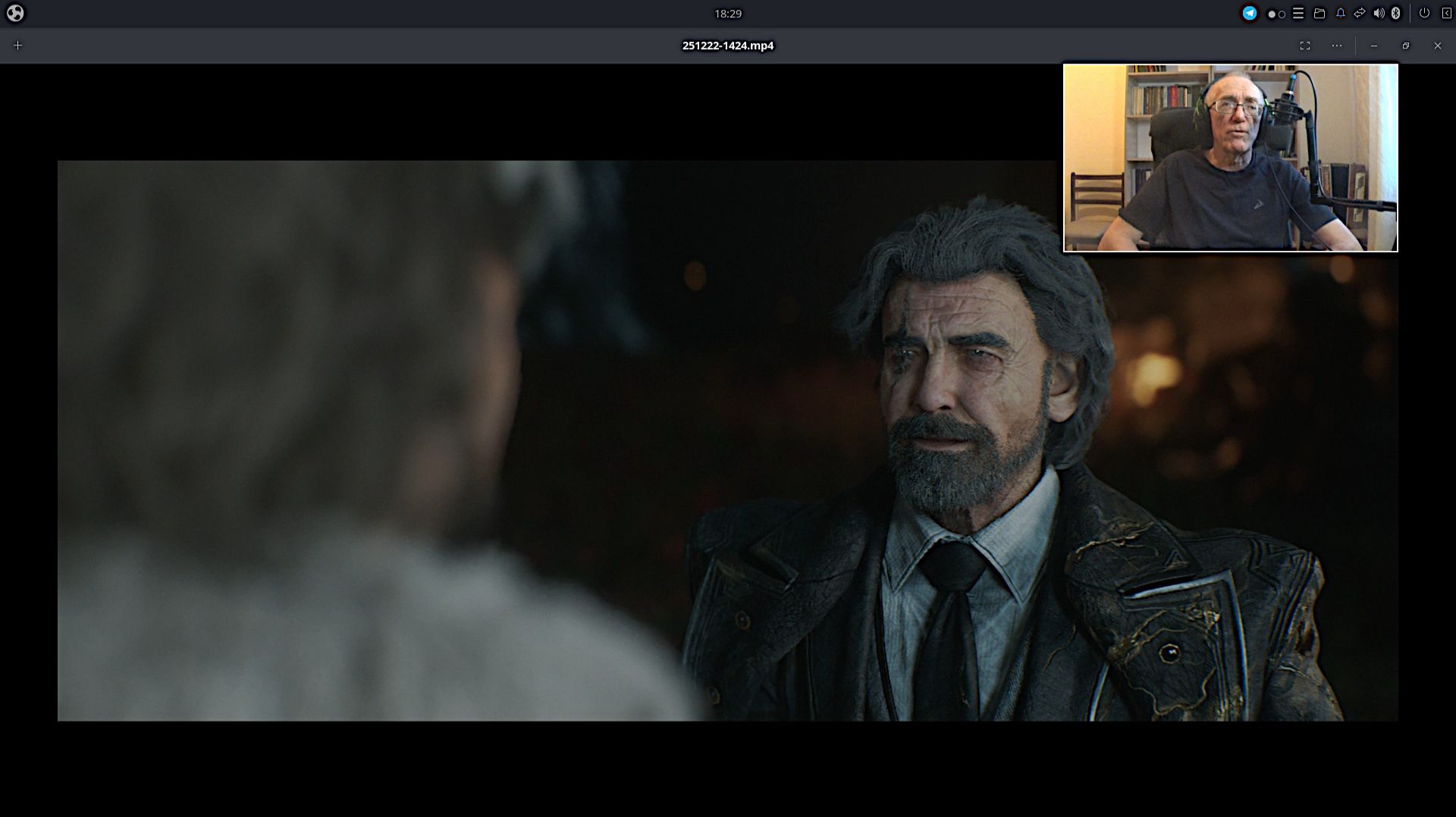Open the calendar by clicking 18:29
Image resolution: width=1456 pixels, height=817 pixels.
727,13
